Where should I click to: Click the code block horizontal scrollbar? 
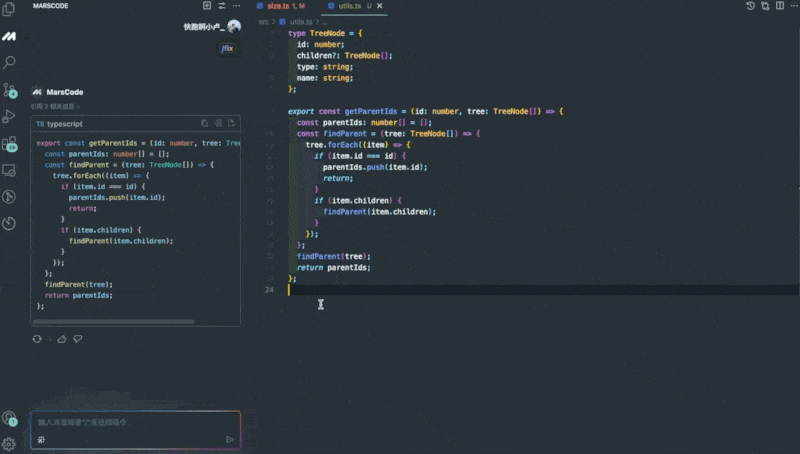point(114,321)
